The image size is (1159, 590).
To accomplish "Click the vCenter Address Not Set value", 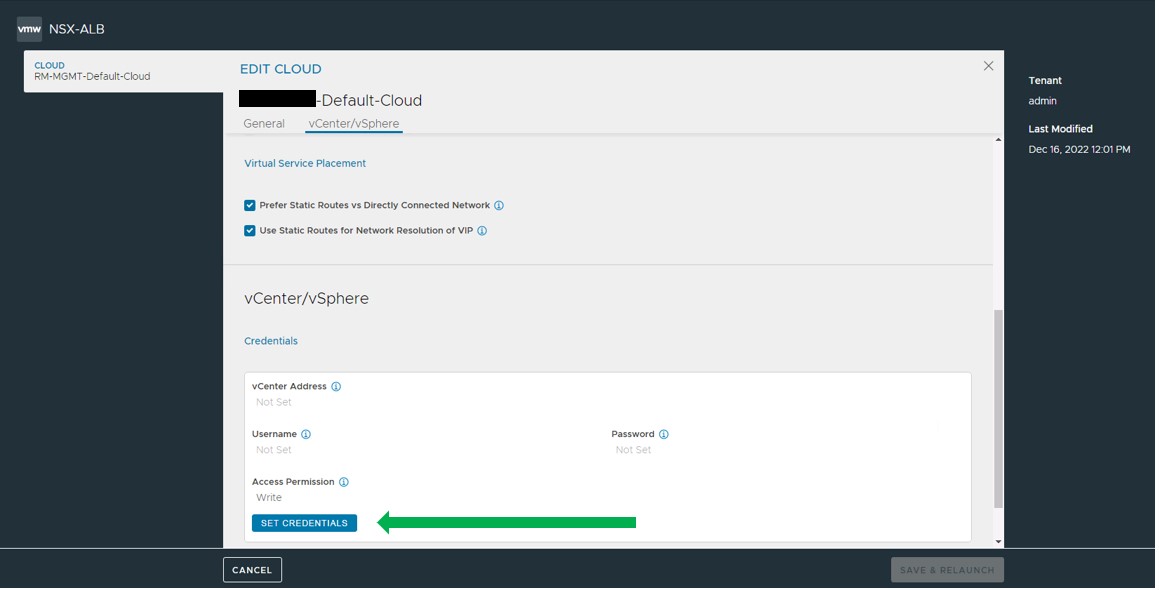I will [x=273, y=402].
